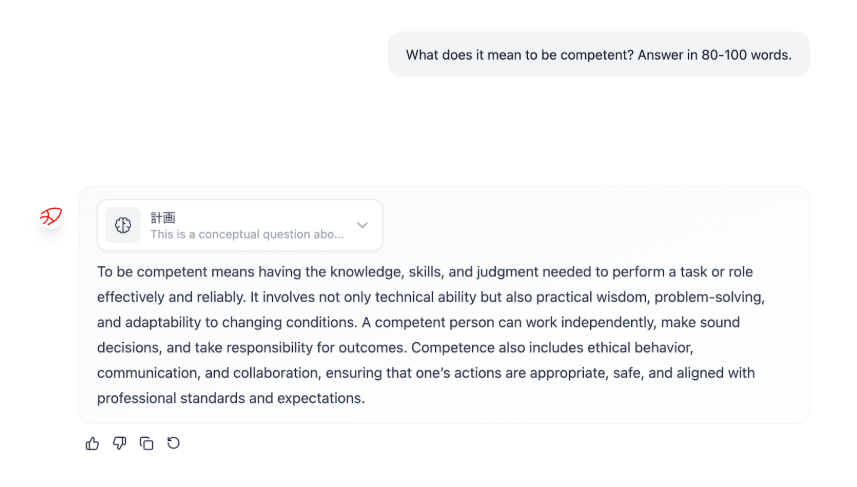
Task: Click the red assistant avatar logo
Action: [x=51, y=216]
